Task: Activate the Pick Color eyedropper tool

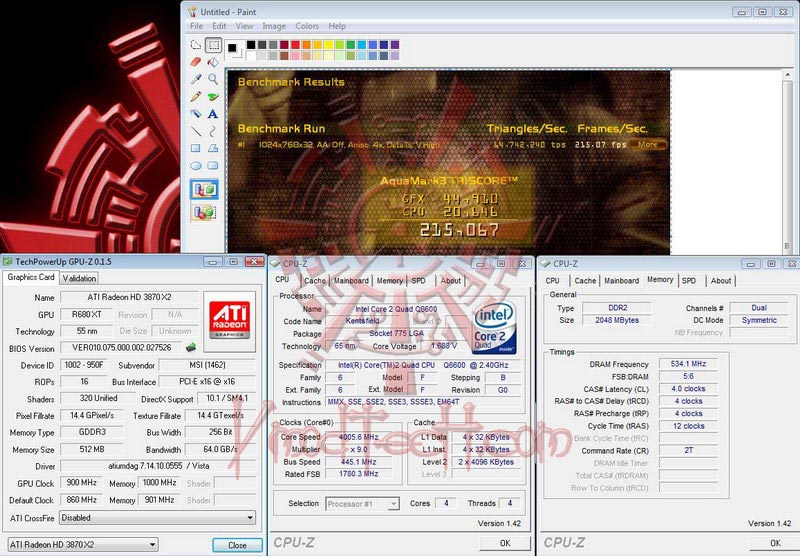Action: (x=196, y=79)
